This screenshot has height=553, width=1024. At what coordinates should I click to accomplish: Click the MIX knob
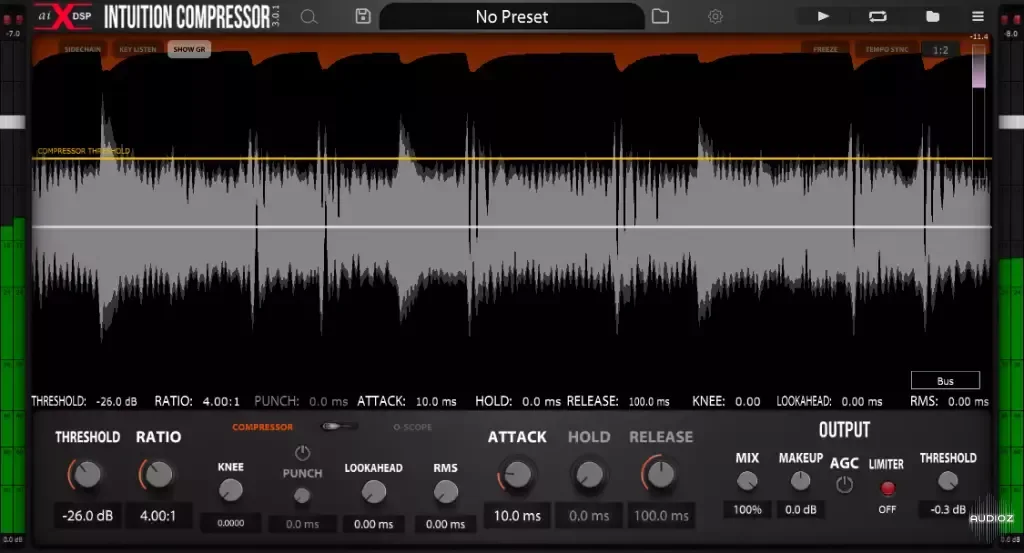[747, 482]
